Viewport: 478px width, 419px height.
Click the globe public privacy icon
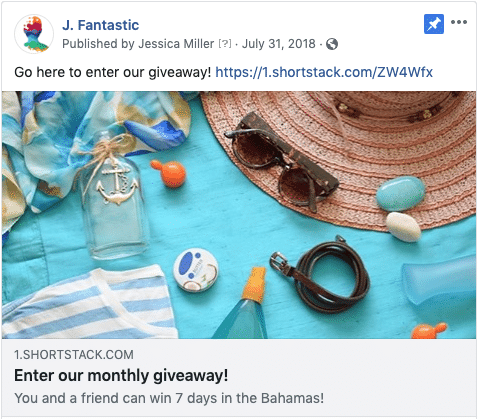click(x=332, y=44)
